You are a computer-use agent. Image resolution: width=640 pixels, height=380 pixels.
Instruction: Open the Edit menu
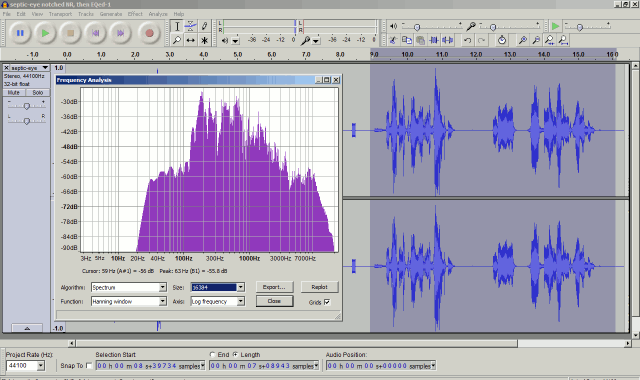[21, 14]
